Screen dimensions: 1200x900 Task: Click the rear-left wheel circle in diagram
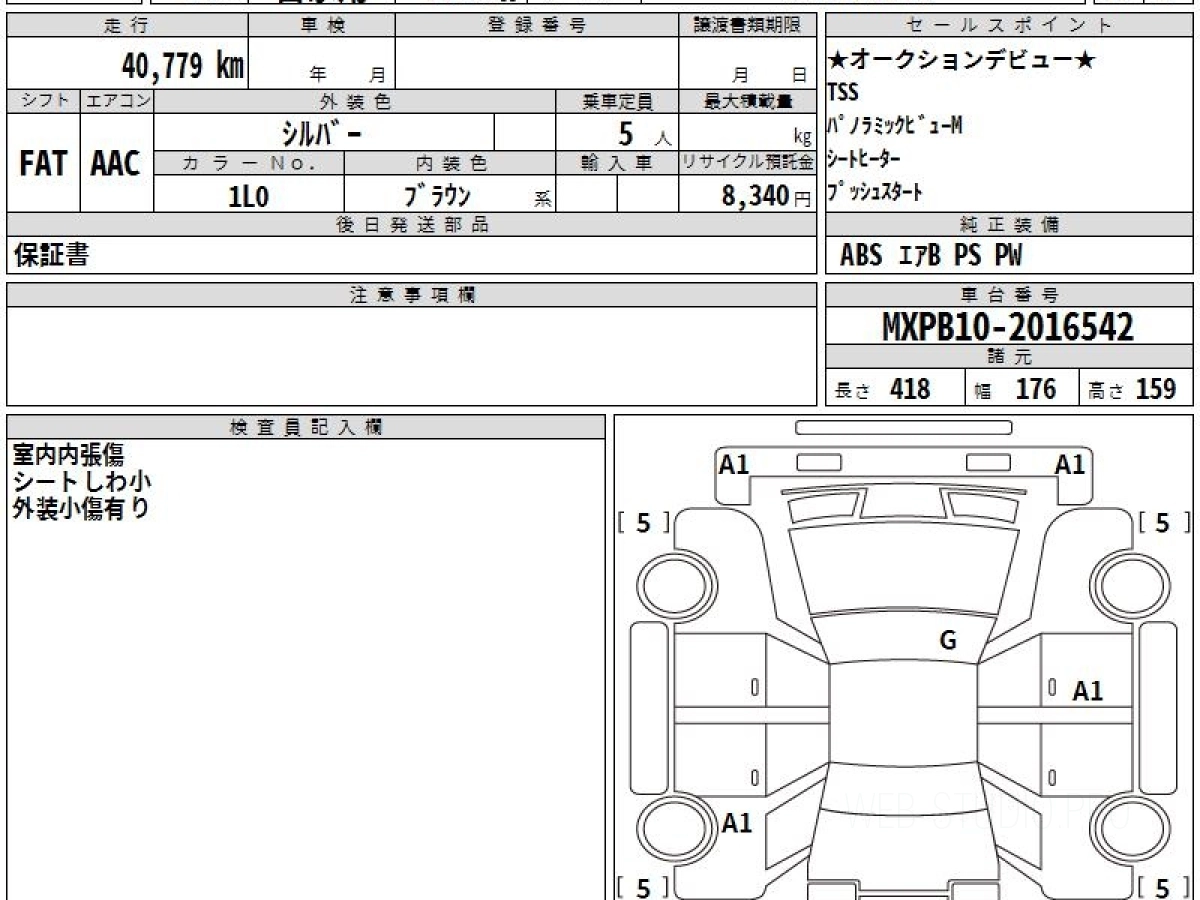670,828
